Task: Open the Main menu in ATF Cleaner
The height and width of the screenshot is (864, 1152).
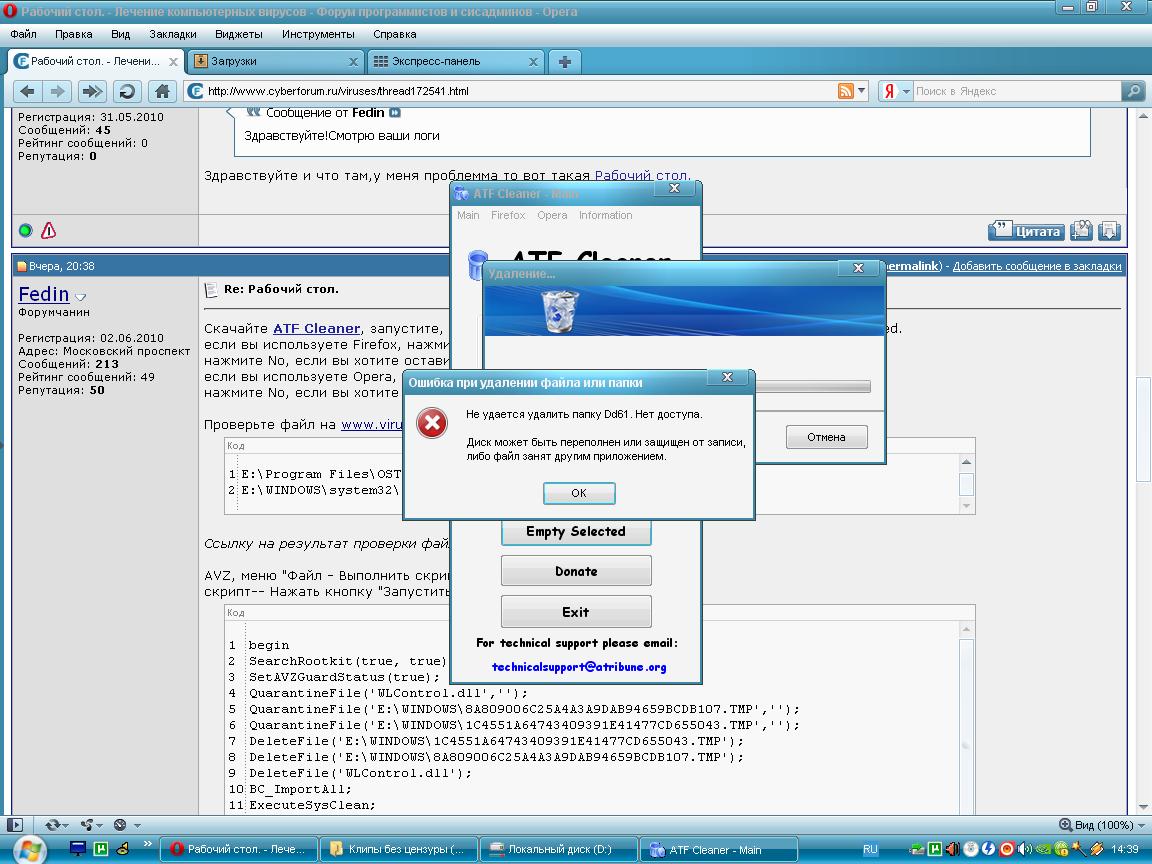Action: [468, 215]
